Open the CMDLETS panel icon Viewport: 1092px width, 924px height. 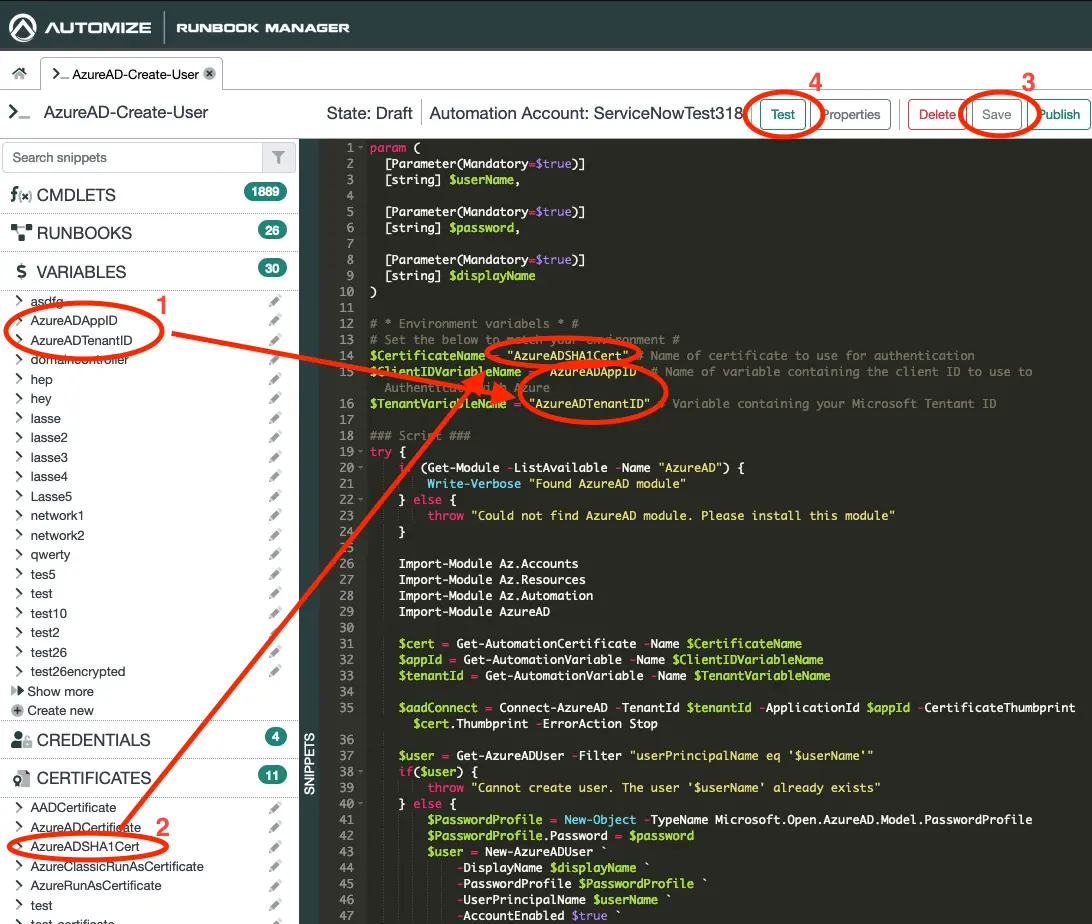tap(21, 194)
